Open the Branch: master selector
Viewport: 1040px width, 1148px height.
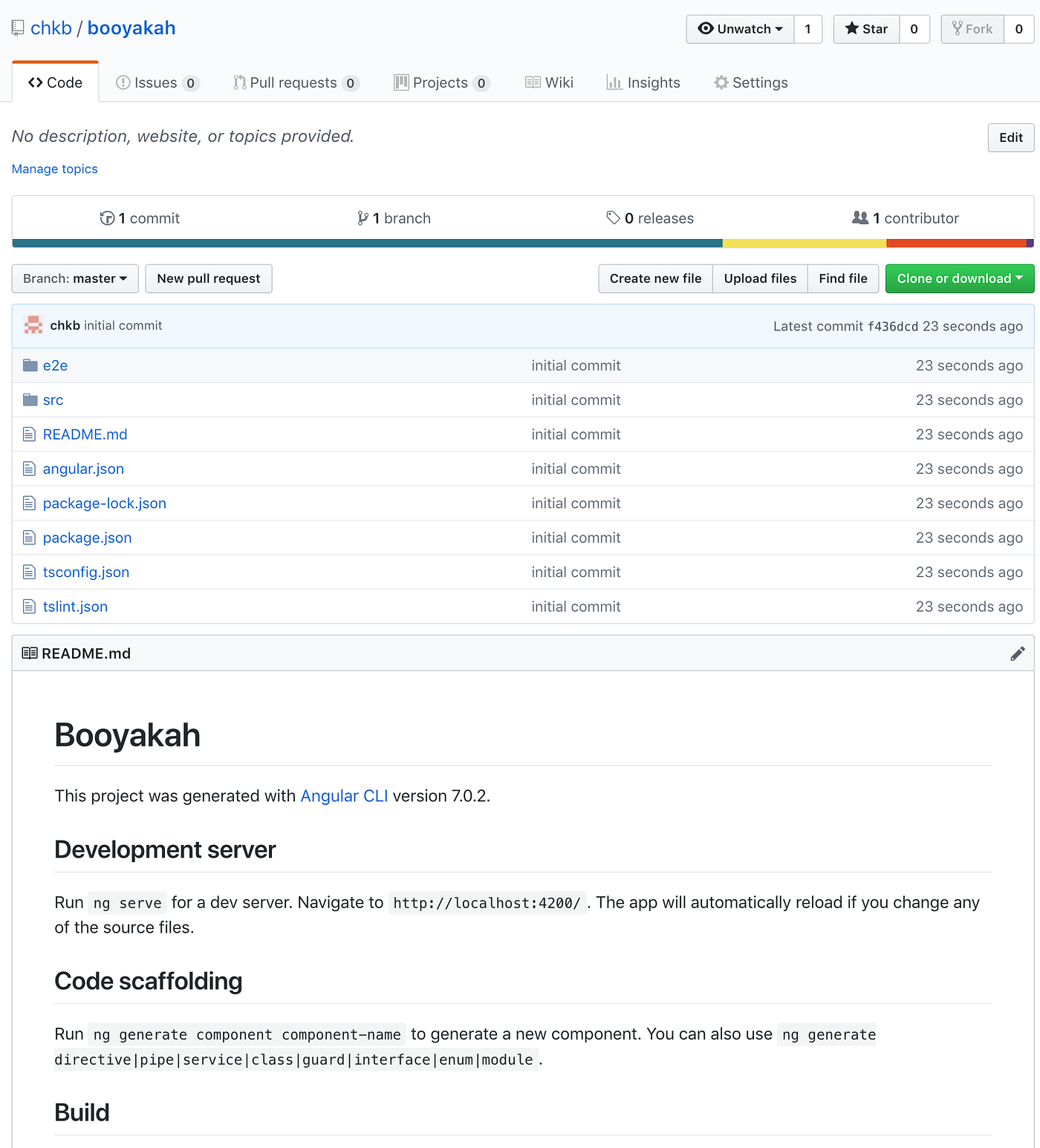pyautogui.click(x=74, y=278)
